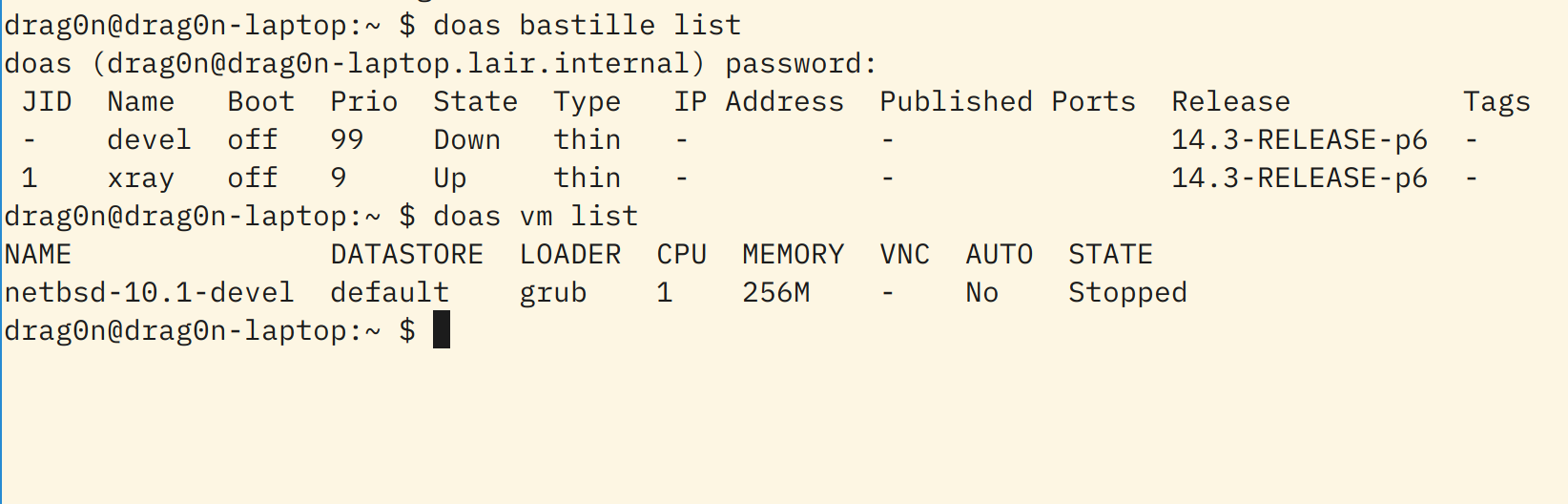Select the devel jail name in bastille list

click(x=149, y=140)
